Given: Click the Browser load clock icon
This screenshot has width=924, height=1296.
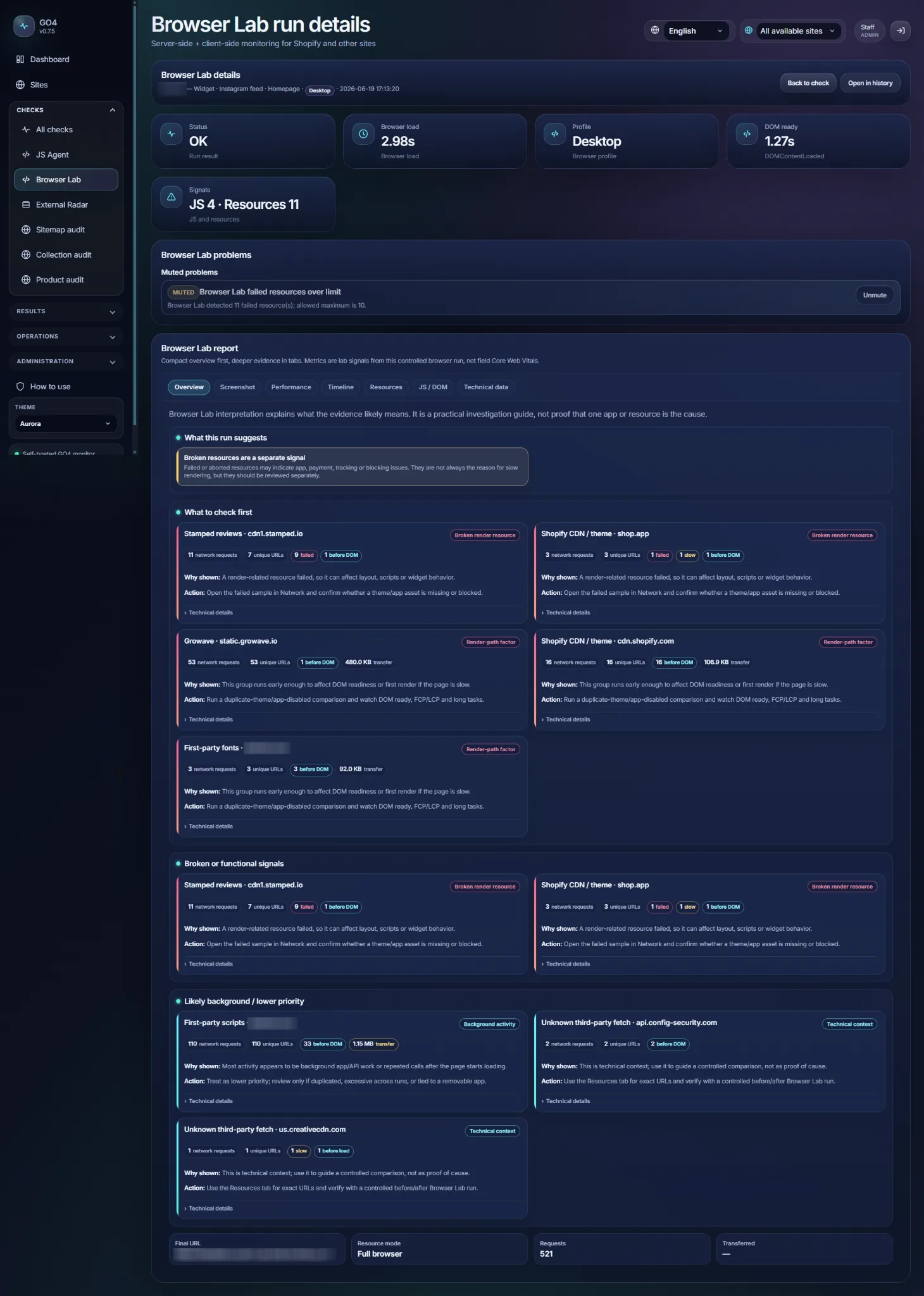Looking at the screenshot, I should click(363, 134).
